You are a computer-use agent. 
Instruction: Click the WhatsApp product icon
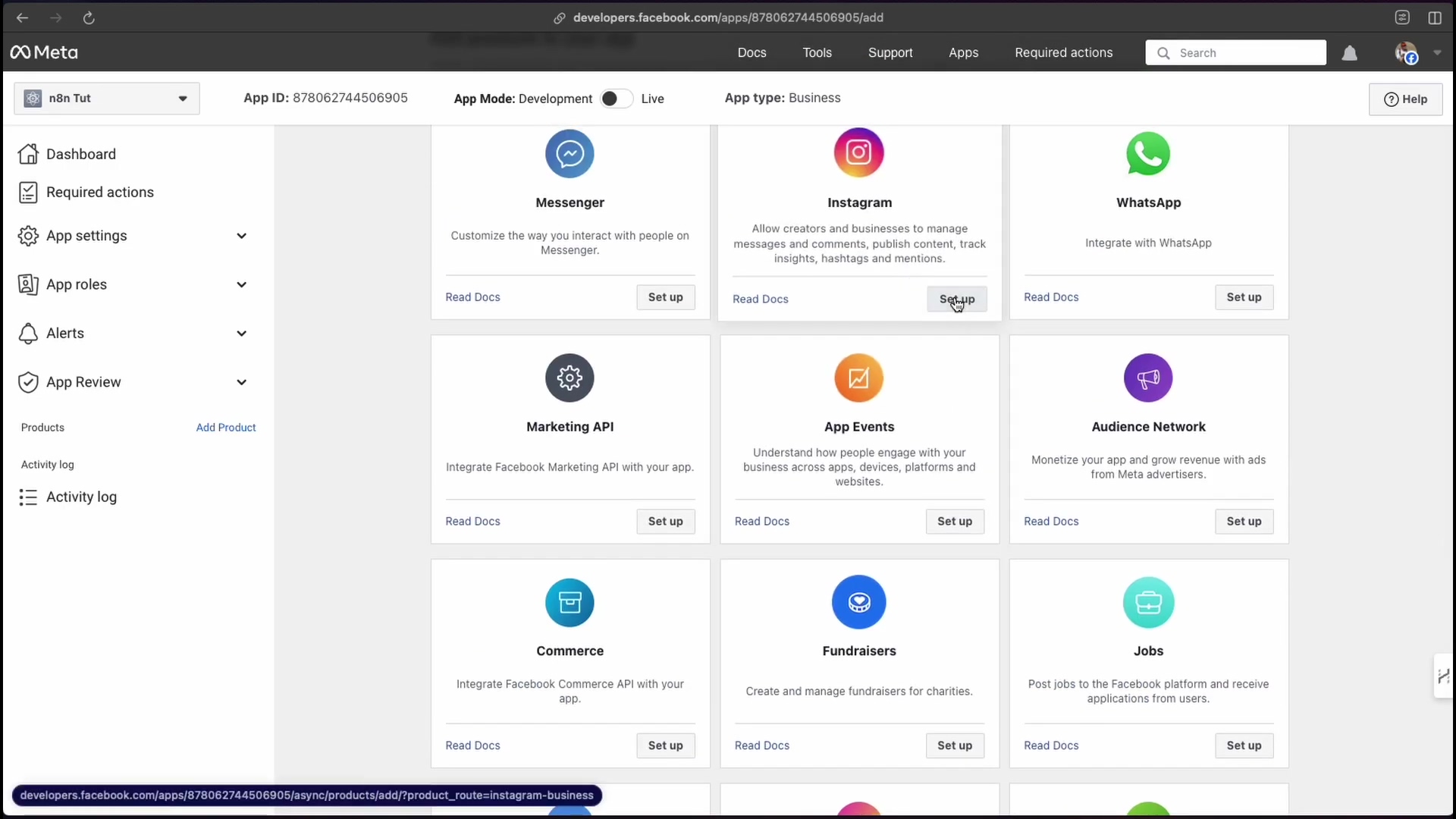coord(1148,153)
